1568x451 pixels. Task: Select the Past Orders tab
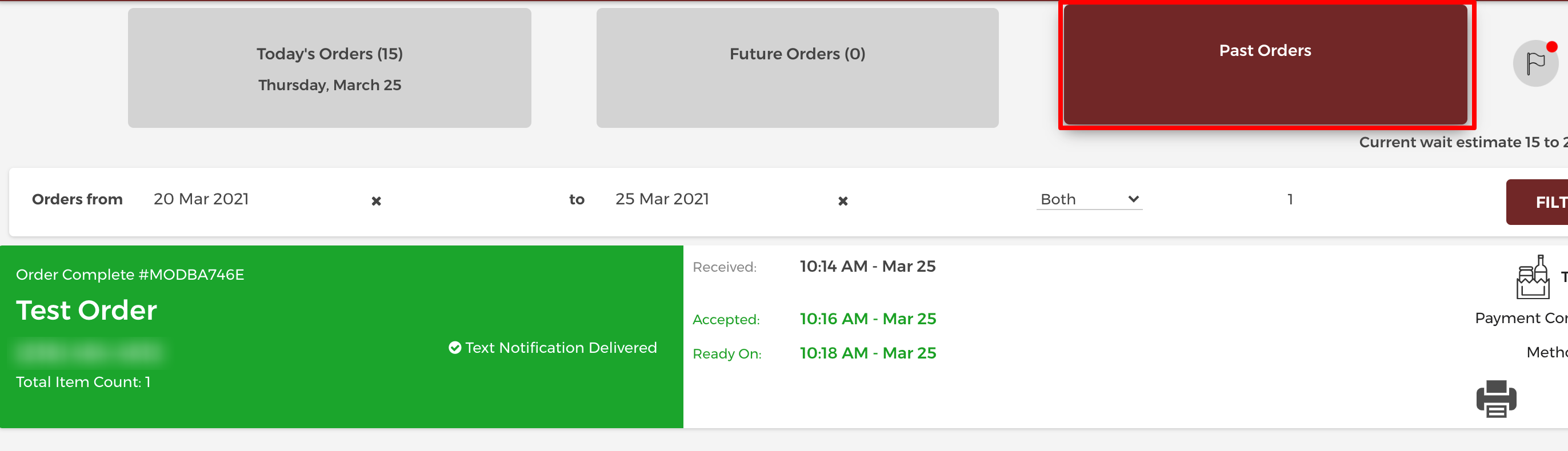pos(1265,65)
